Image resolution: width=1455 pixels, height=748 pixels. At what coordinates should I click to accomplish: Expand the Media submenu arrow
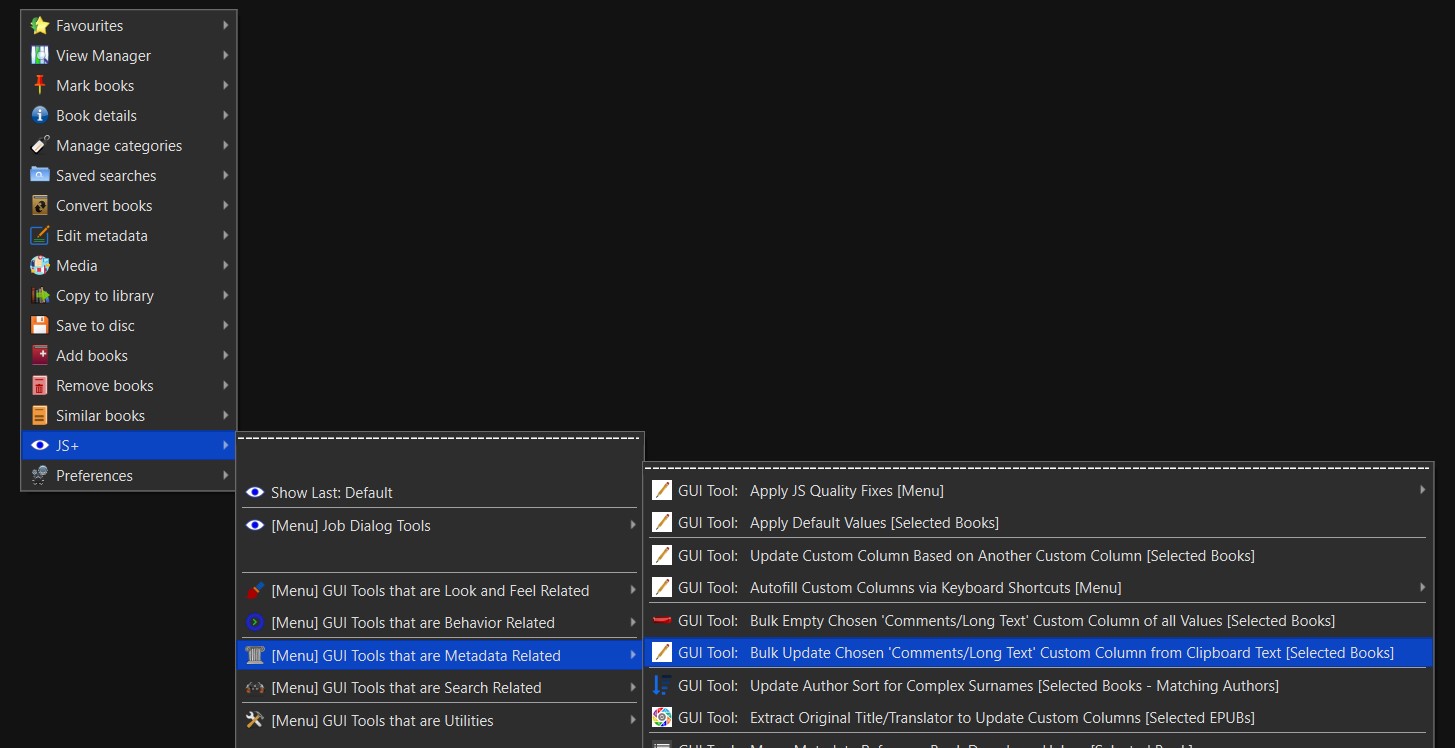pyautogui.click(x=226, y=266)
